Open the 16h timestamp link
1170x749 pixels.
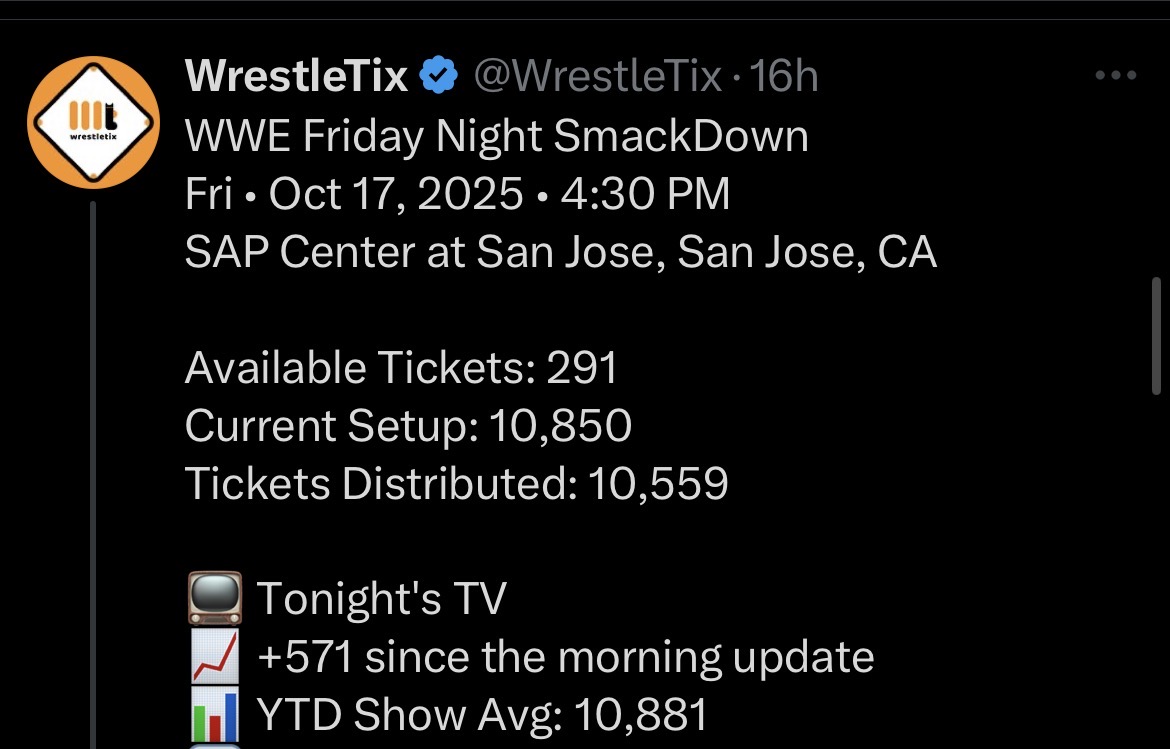pyautogui.click(x=783, y=77)
